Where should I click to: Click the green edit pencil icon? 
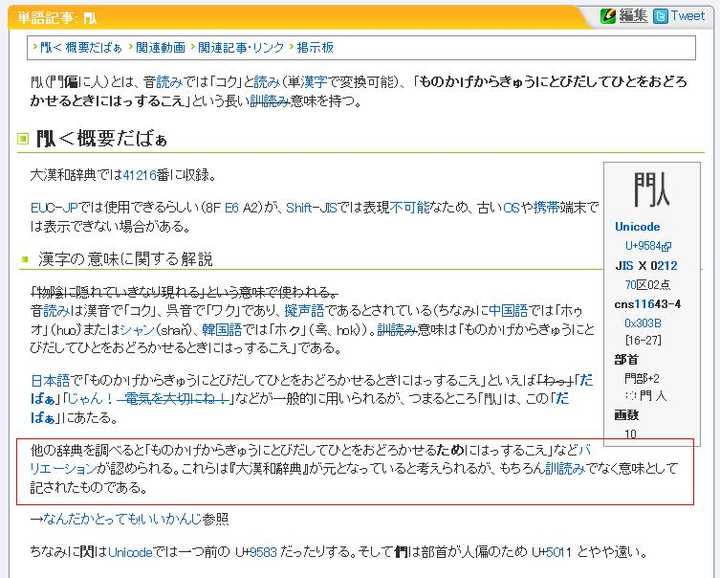608,17
